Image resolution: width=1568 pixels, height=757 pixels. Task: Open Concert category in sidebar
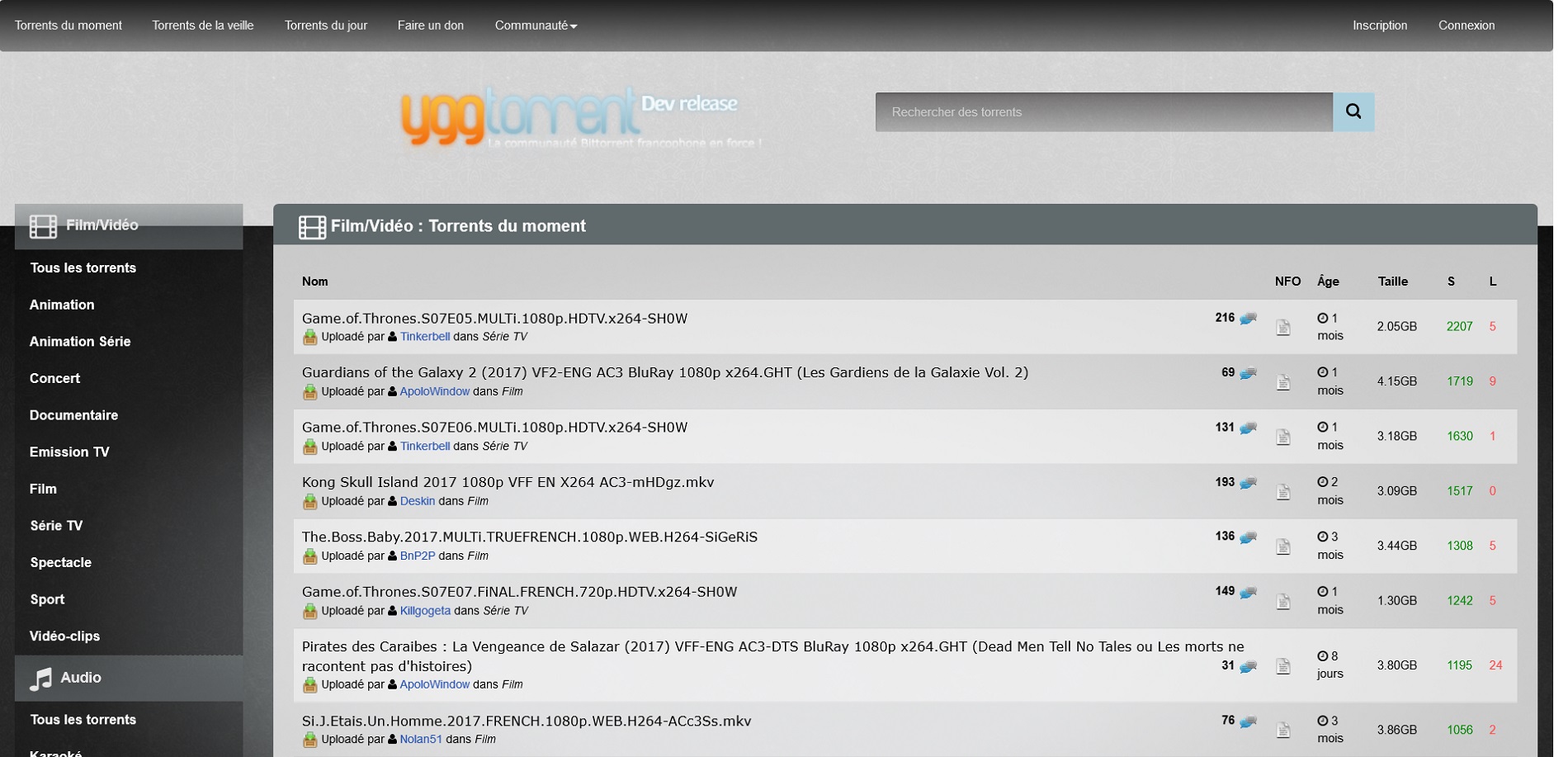point(54,379)
